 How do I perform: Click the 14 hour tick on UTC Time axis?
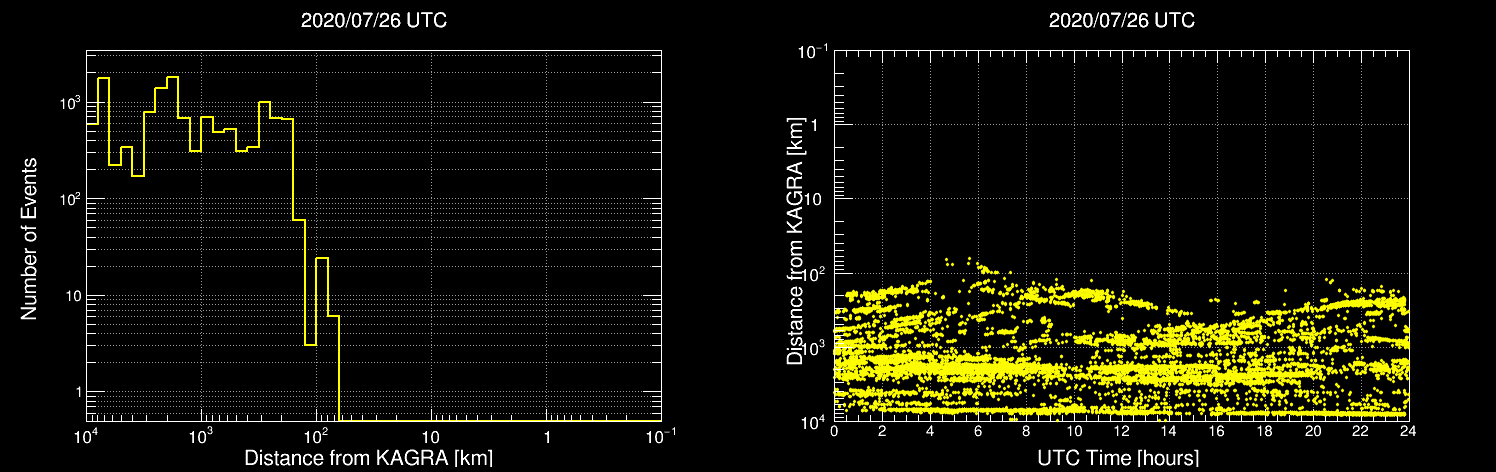click(x=1170, y=431)
